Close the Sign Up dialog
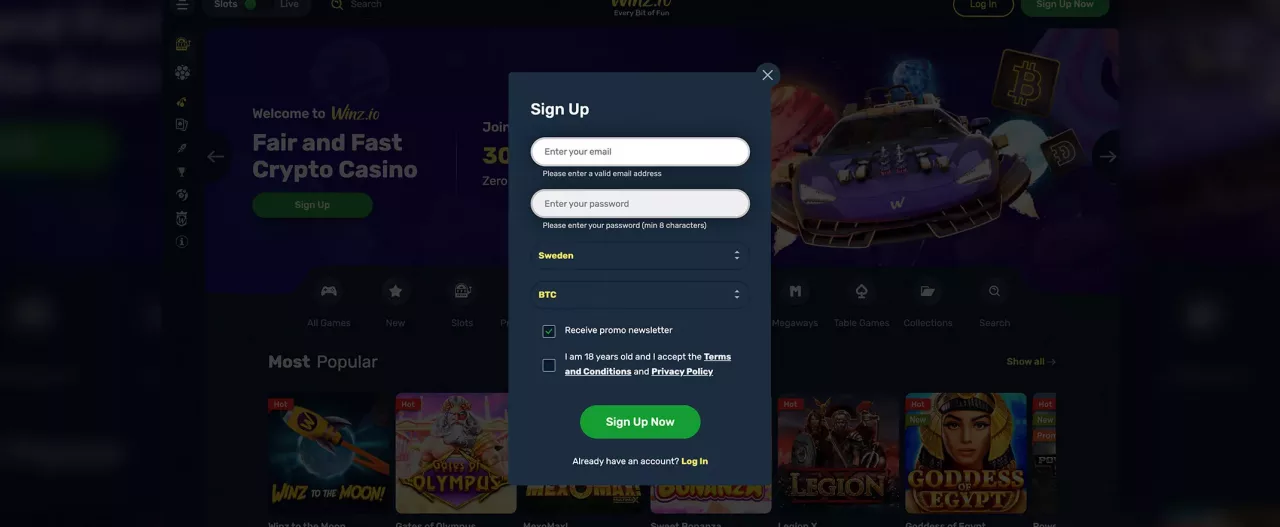This screenshot has height=527, width=1280. tap(767, 75)
